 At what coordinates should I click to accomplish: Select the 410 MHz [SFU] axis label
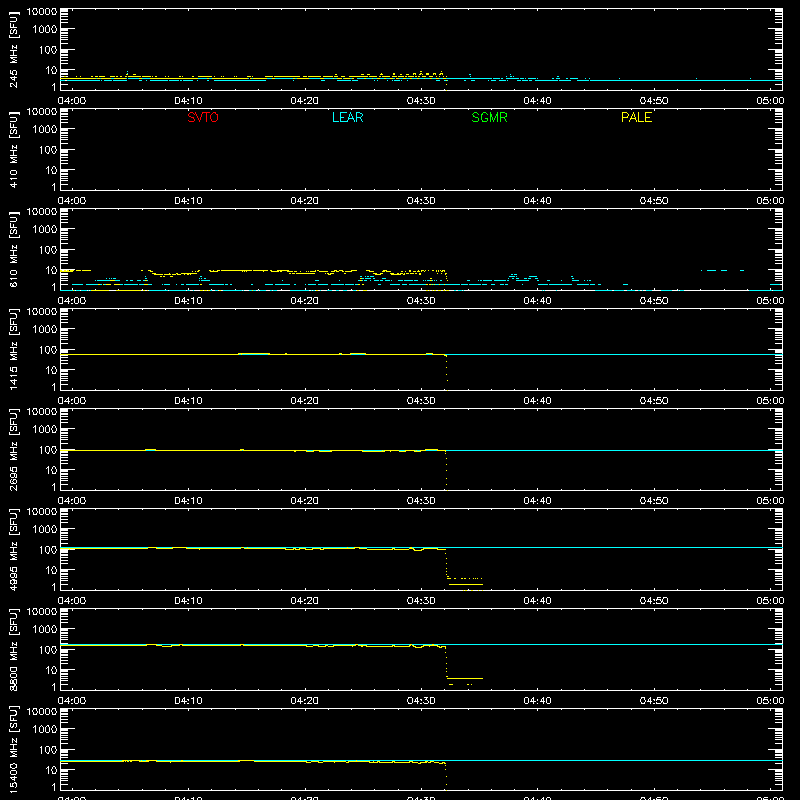tap(14, 150)
